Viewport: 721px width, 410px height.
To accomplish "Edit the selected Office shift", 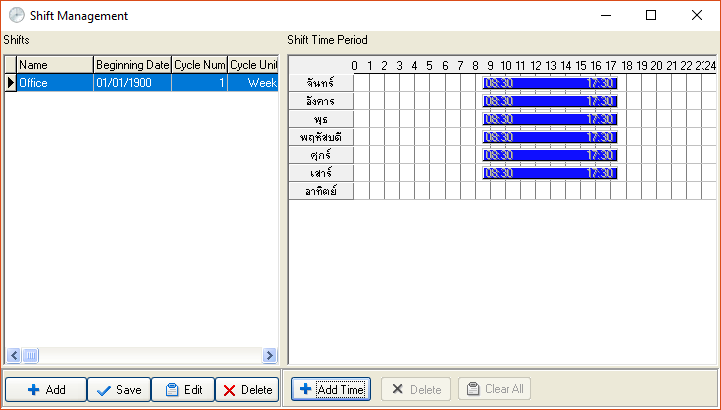I will click(x=183, y=390).
